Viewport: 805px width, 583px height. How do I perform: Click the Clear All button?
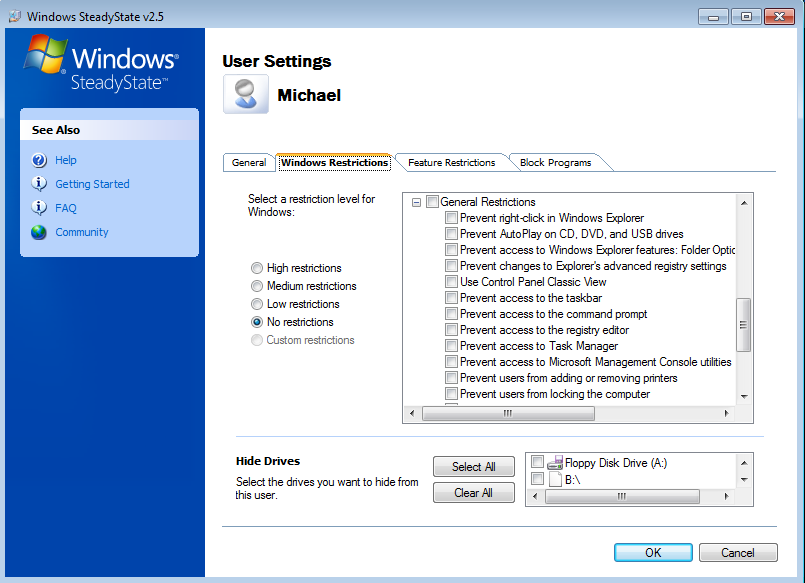pyautogui.click(x=473, y=493)
